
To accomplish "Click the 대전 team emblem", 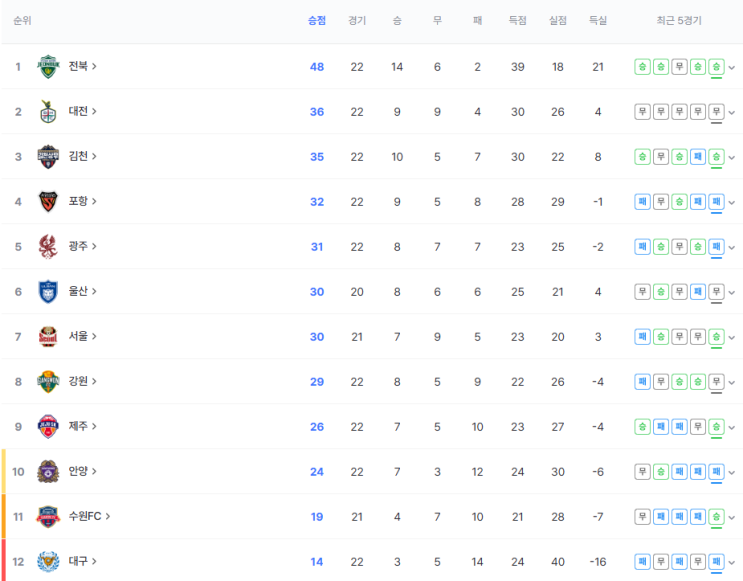I will (48, 112).
